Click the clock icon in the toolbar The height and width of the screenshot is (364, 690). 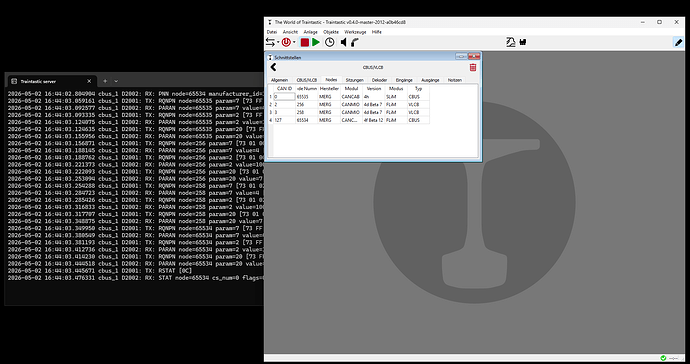tap(330, 42)
